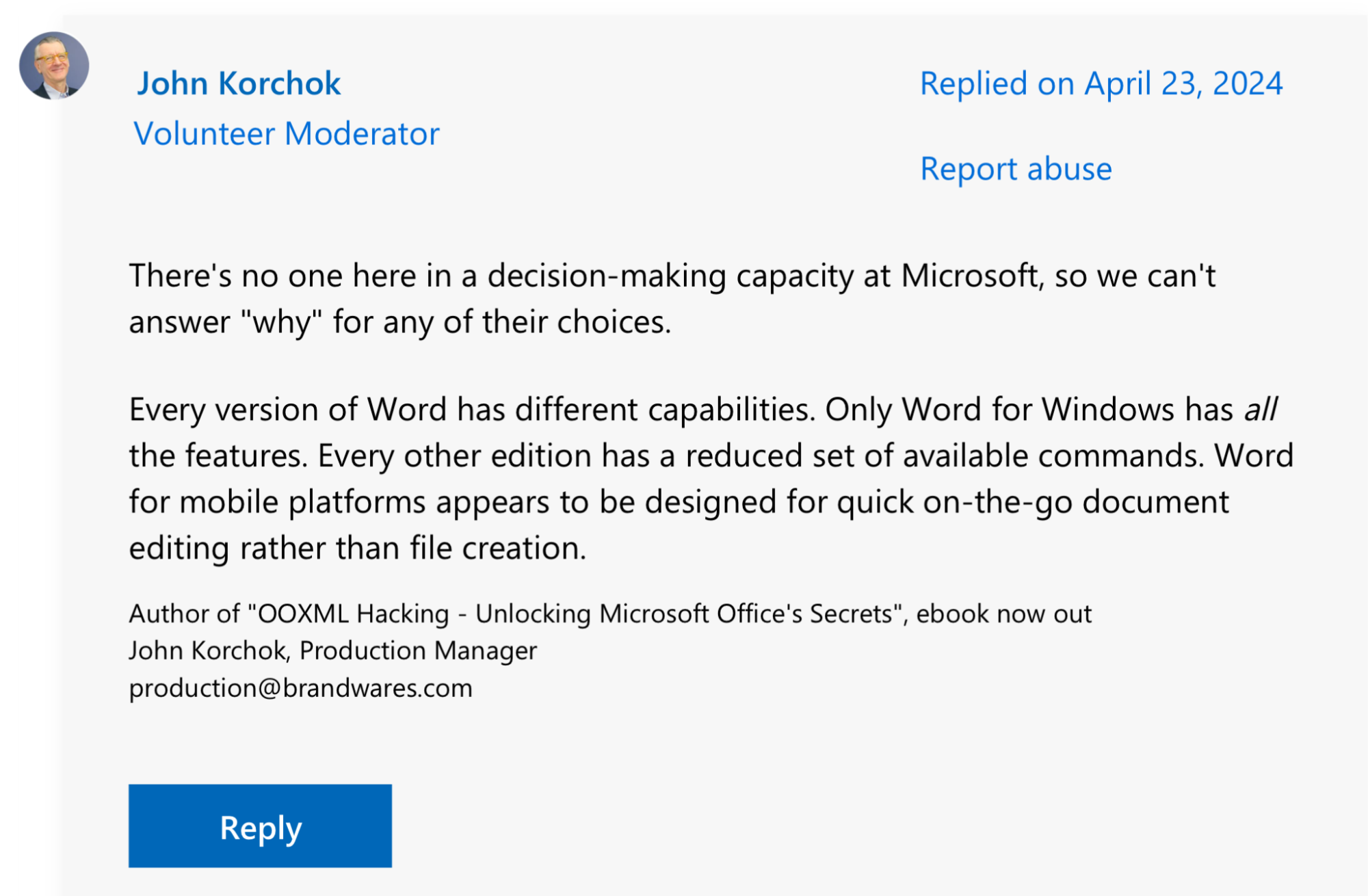
Task: Click the Volunteer Moderator label
Action: [287, 134]
